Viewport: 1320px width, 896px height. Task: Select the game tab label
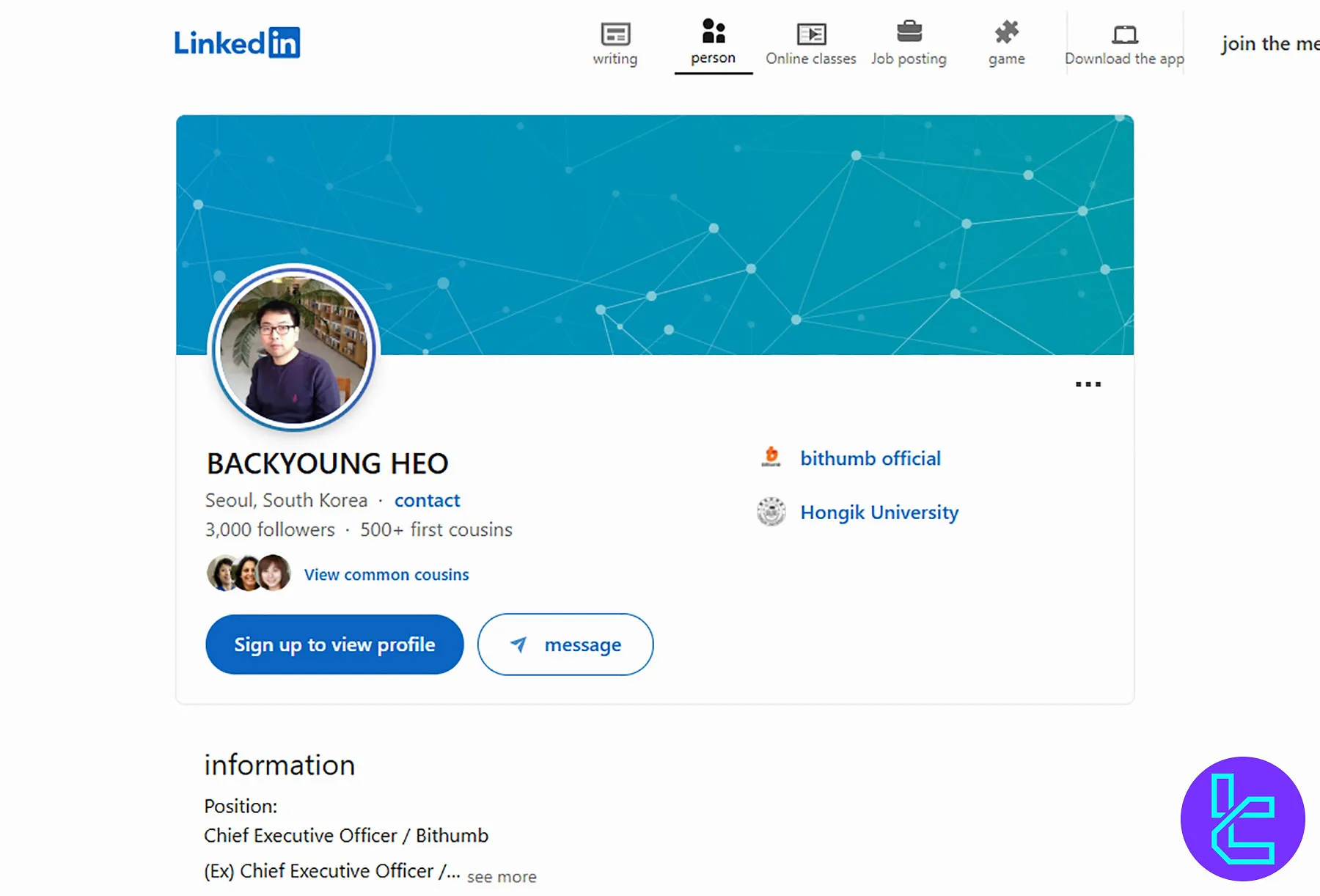point(1007,59)
